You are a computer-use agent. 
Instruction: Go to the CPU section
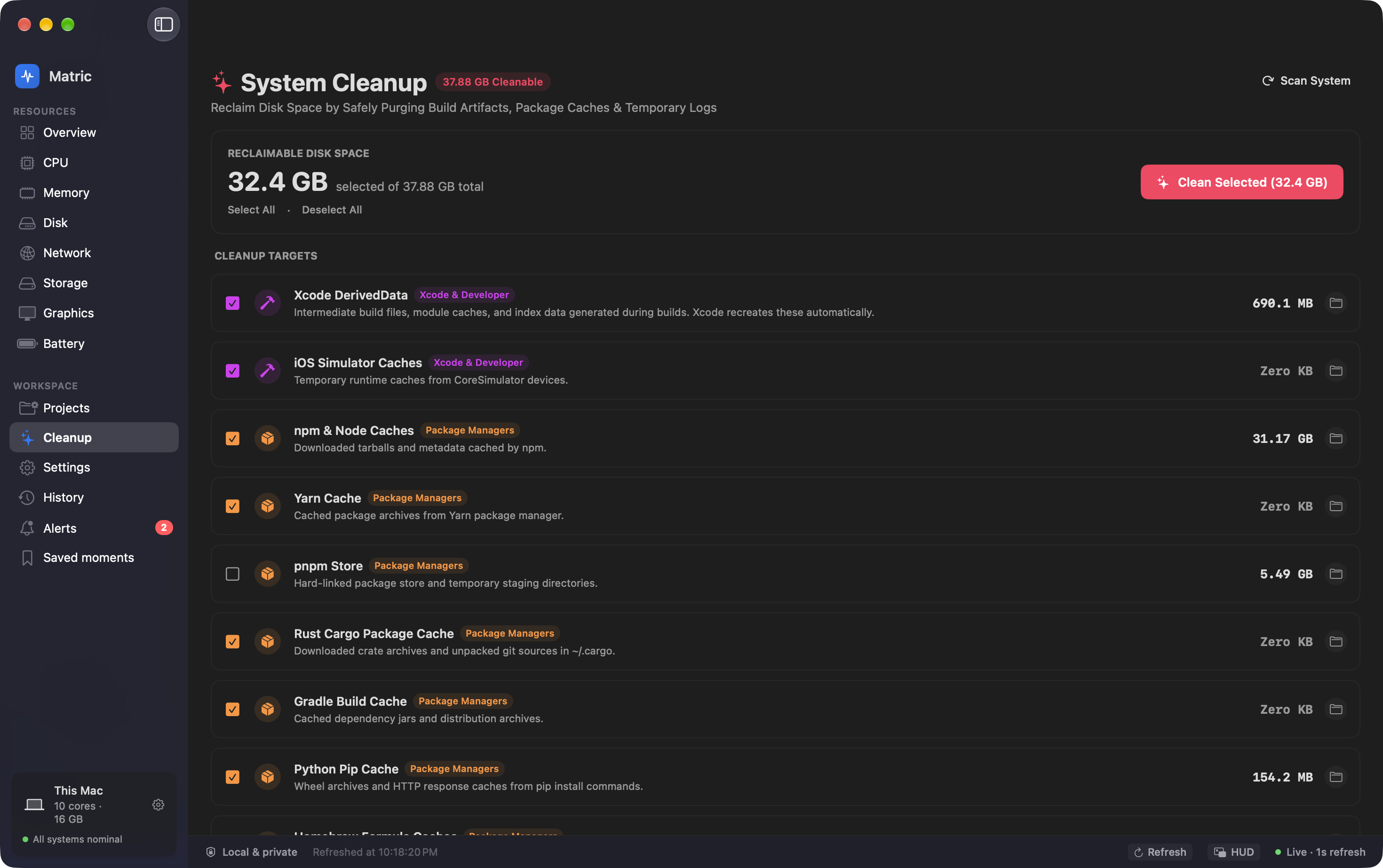pos(94,163)
